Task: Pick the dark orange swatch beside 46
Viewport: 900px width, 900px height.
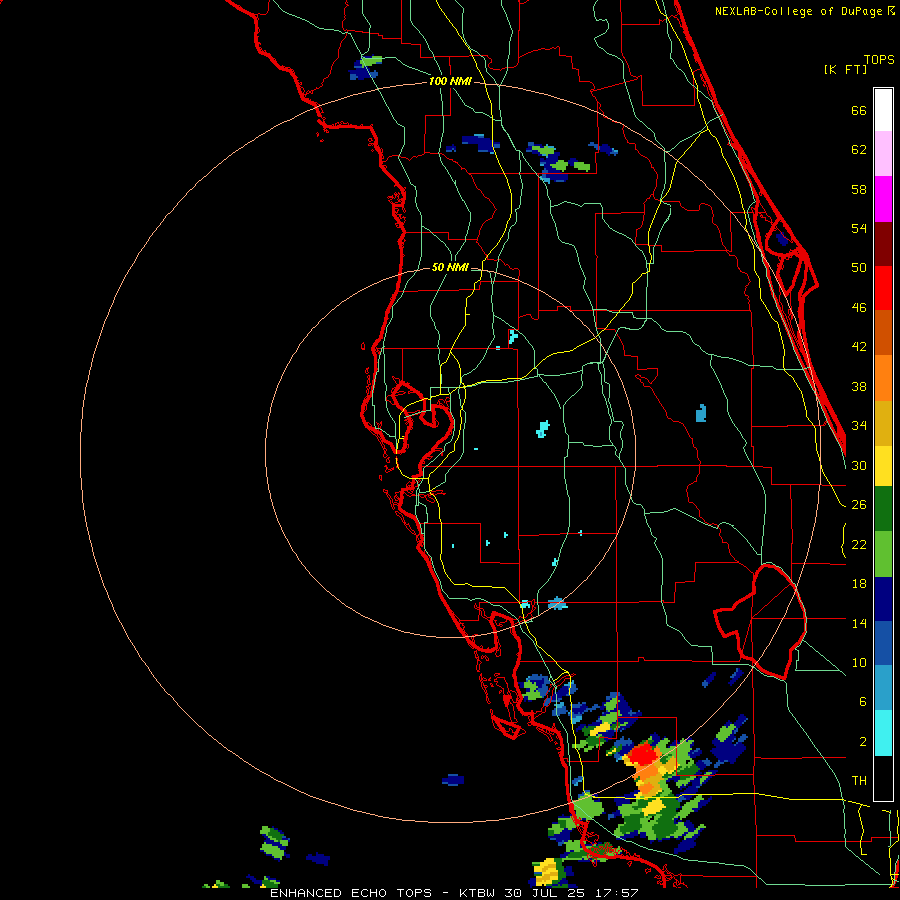Action: pos(883,332)
